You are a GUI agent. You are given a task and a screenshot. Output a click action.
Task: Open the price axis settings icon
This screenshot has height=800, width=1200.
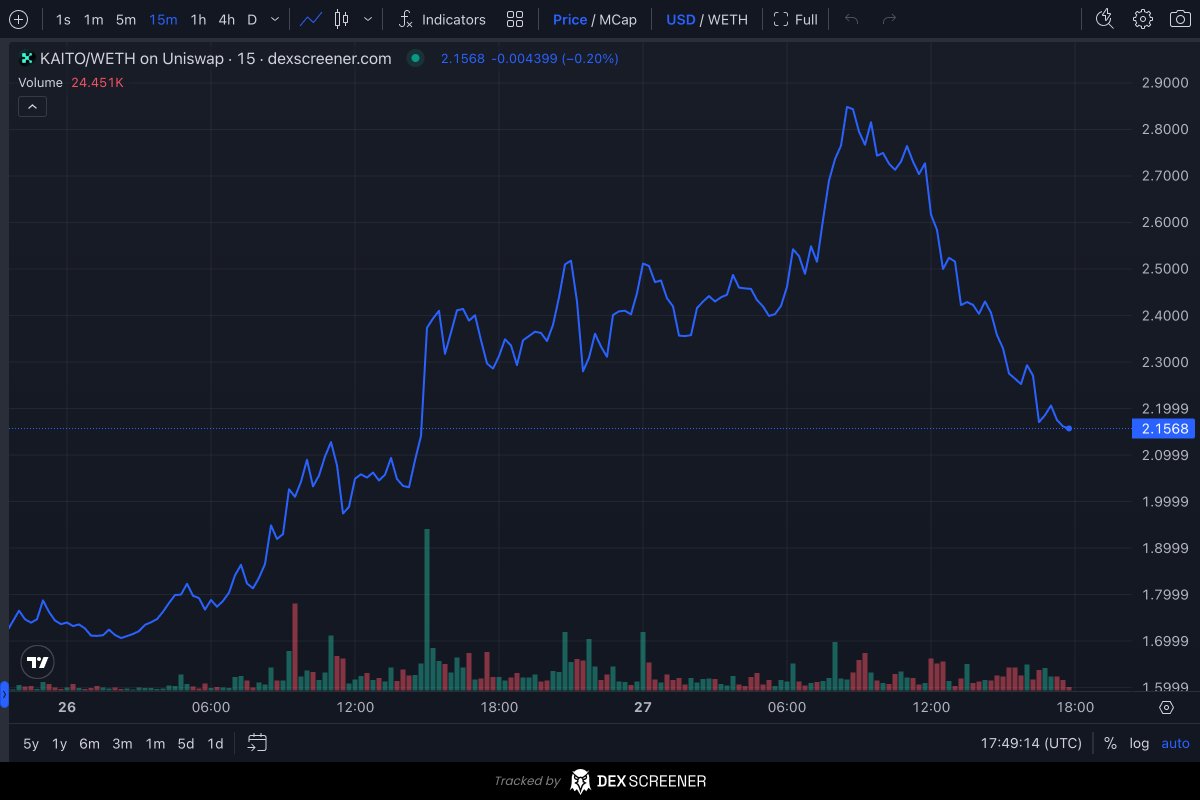tap(1166, 707)
